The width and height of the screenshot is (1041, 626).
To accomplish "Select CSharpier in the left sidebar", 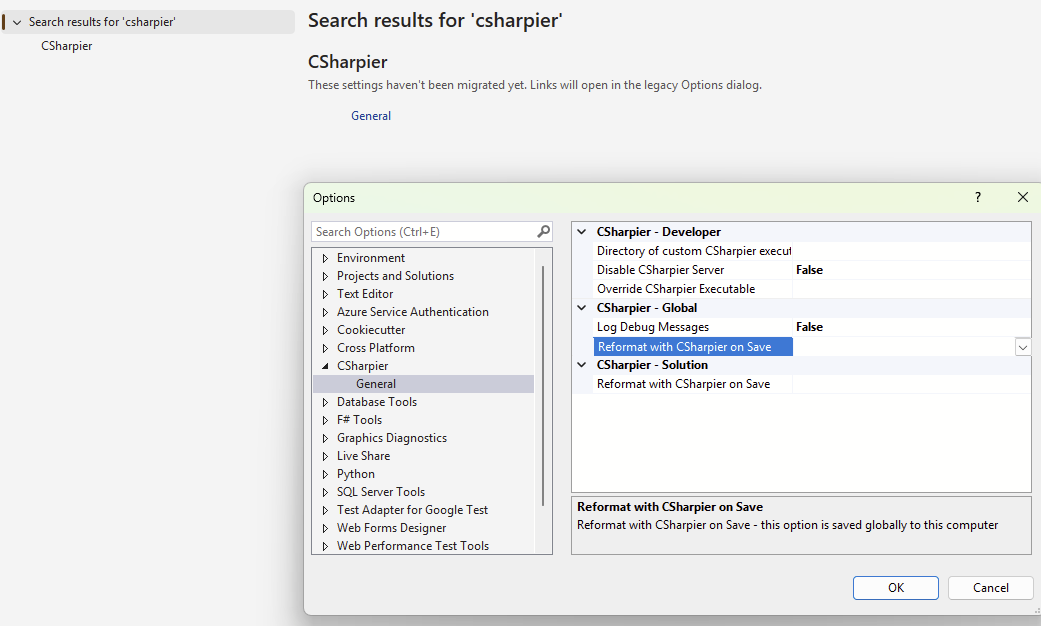I will click(67, 46).
